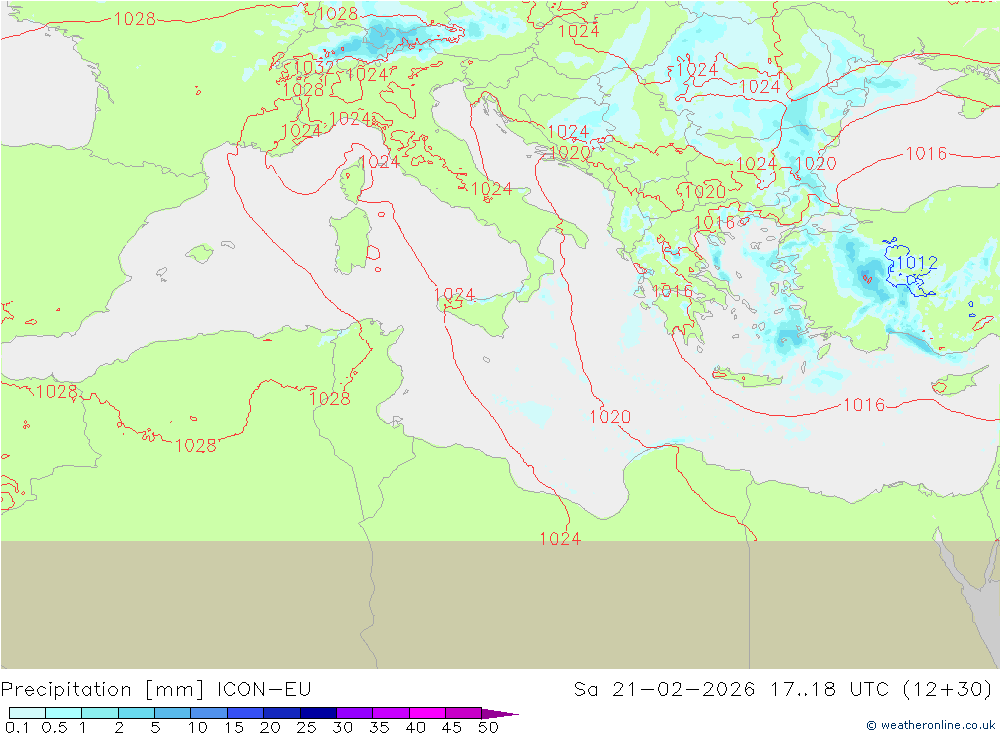Click the weatheronline.co.uk copyright link

(x=930, y=725)
